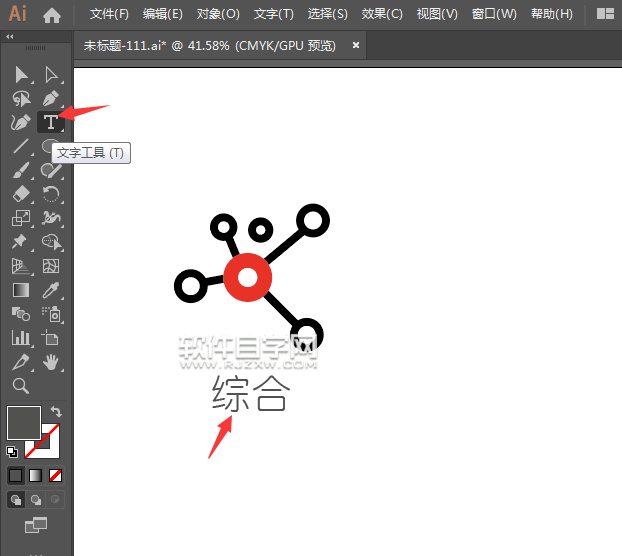
Task: Select the Lasso tool
Action: coord(21,98)
